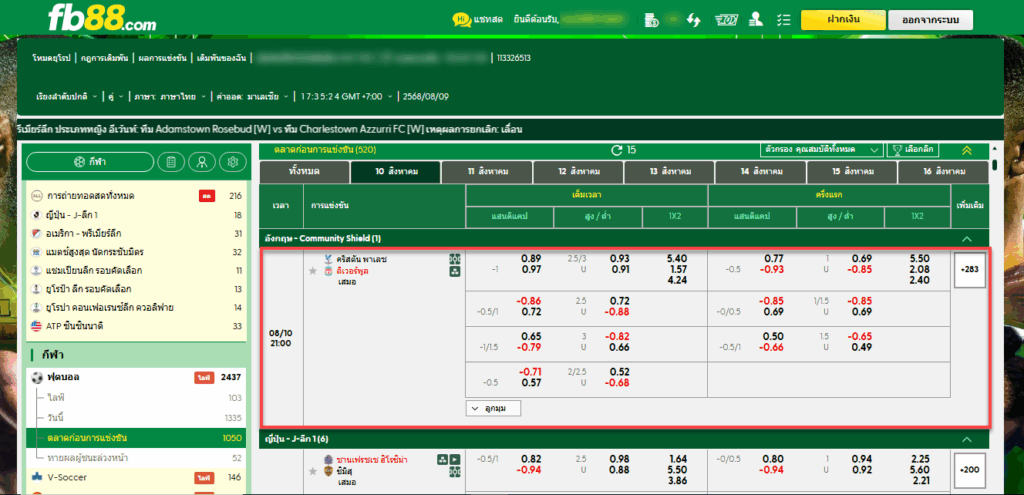Viewport: 1024px width, 495px height.
Task: Open +200 more markets for Sanfrecce match
Action: 969,470
